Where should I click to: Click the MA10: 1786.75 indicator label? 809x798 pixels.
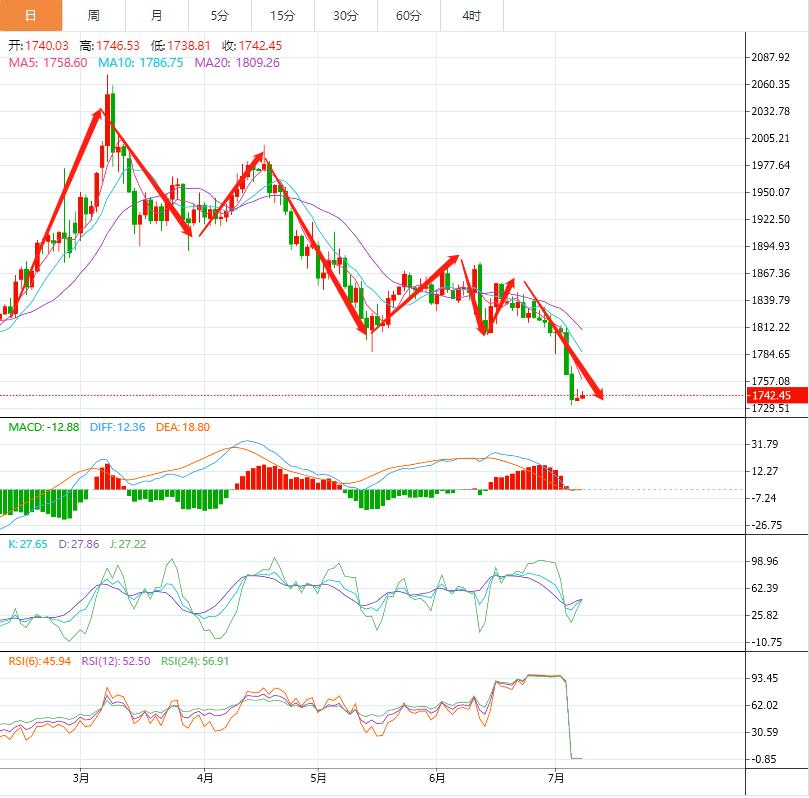(x=140, y=62)
